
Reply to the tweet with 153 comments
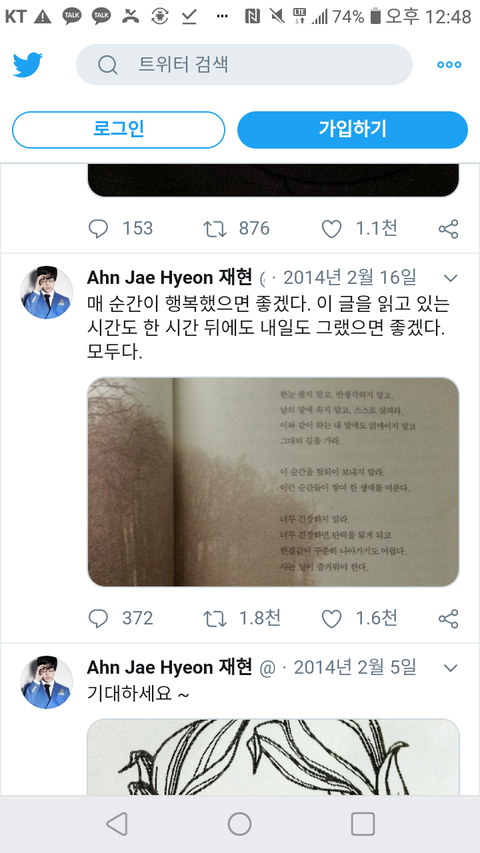98,228
